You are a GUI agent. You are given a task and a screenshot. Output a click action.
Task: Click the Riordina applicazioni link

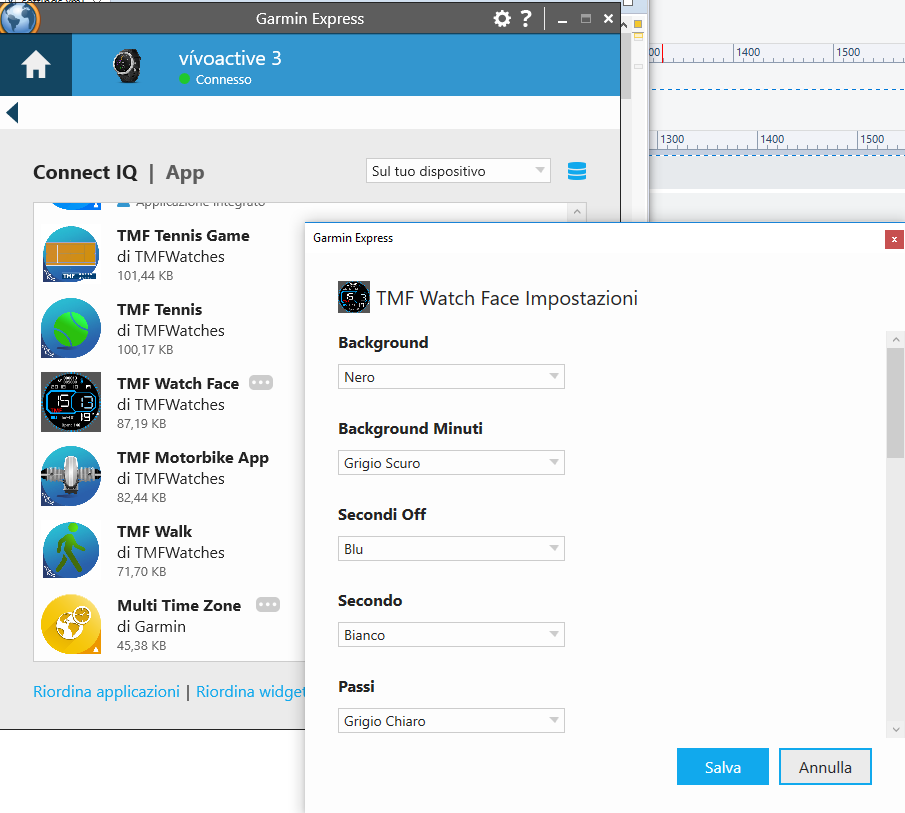pos(106,691)
